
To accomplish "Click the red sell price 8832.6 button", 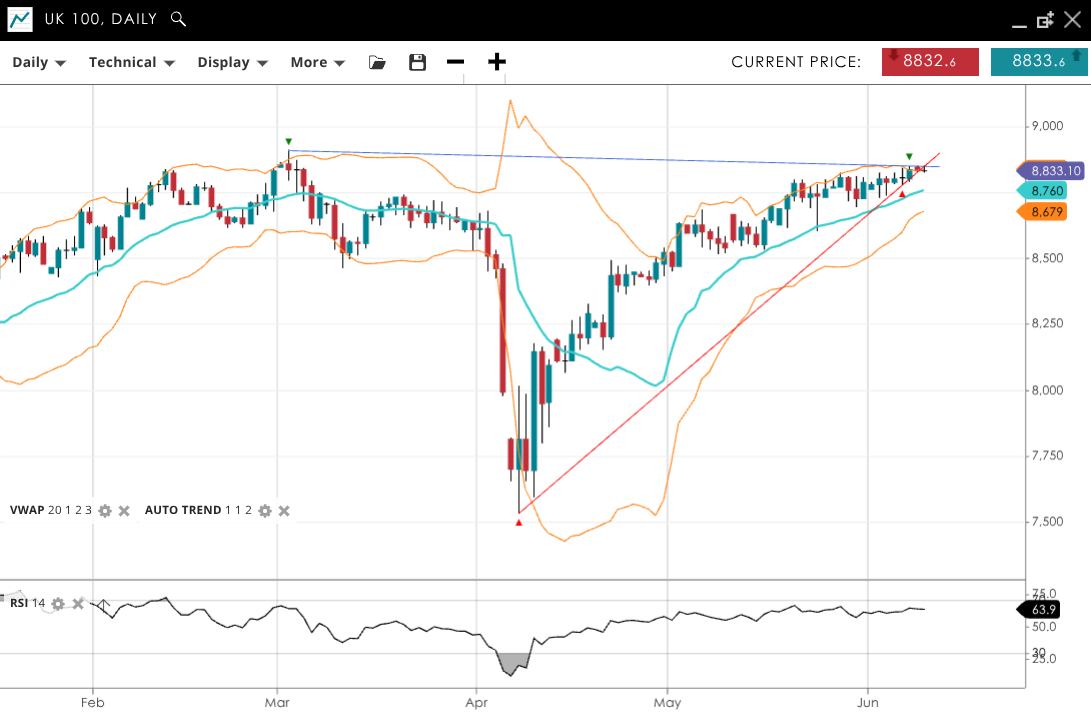I will pos(930,61).
